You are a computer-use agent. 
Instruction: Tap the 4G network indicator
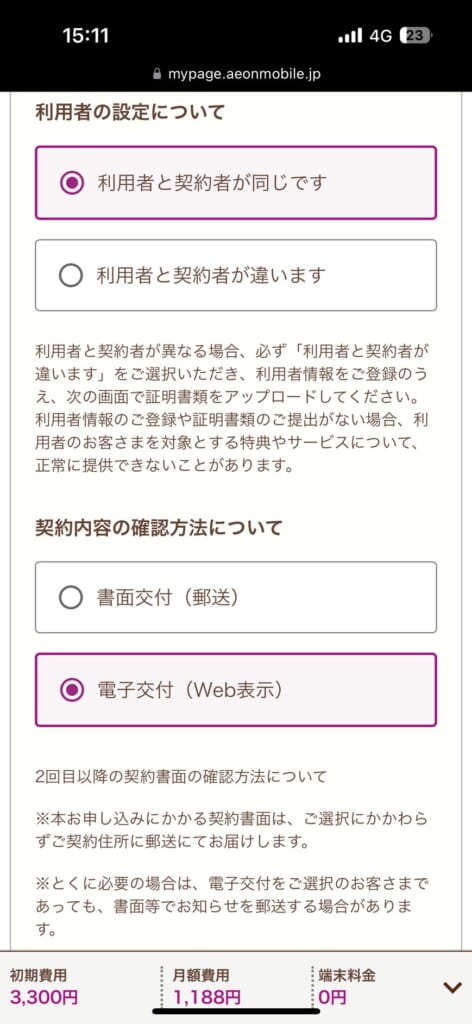[381, 36]
